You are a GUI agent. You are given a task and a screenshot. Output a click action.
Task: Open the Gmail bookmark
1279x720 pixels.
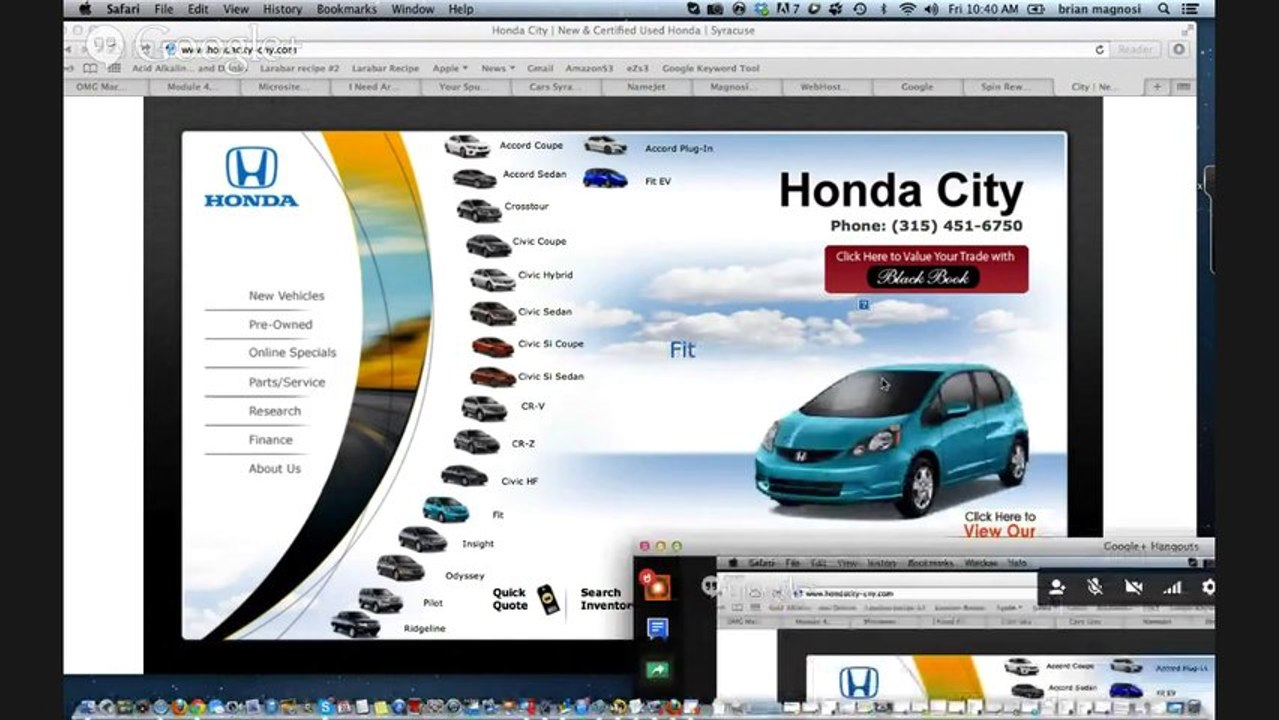[540, 68]
